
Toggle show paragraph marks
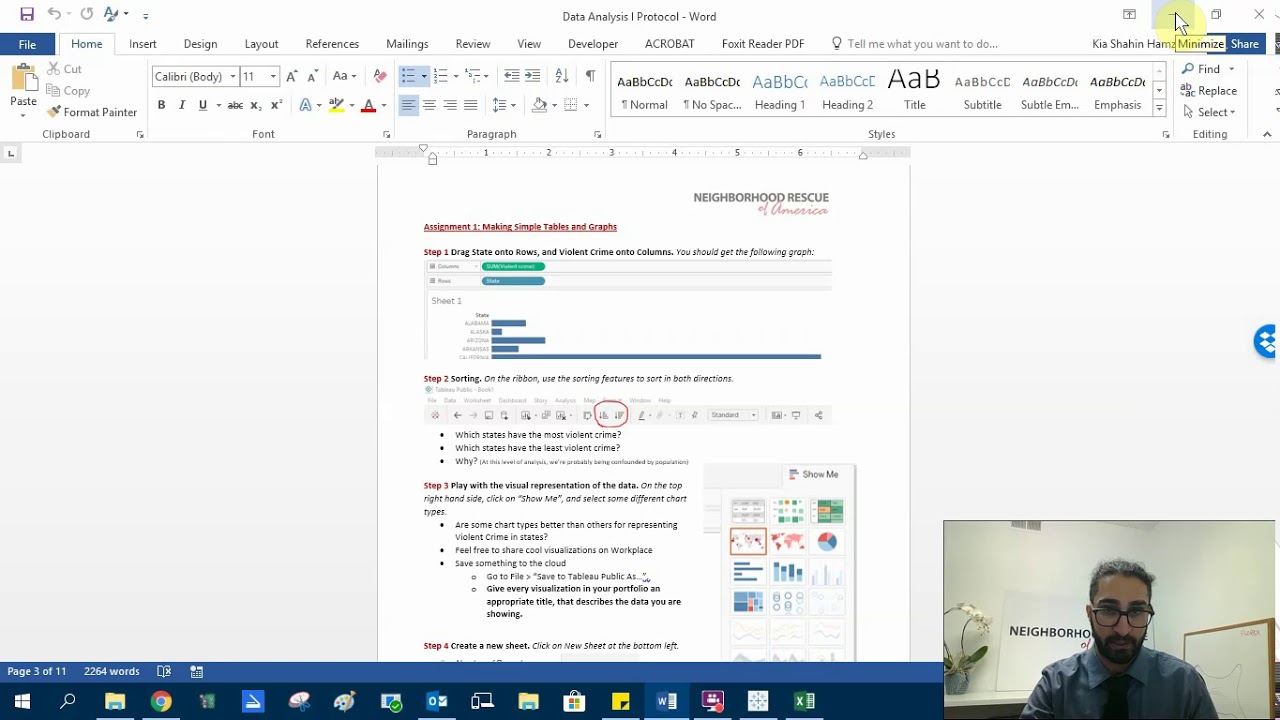[x=590, y=76]
